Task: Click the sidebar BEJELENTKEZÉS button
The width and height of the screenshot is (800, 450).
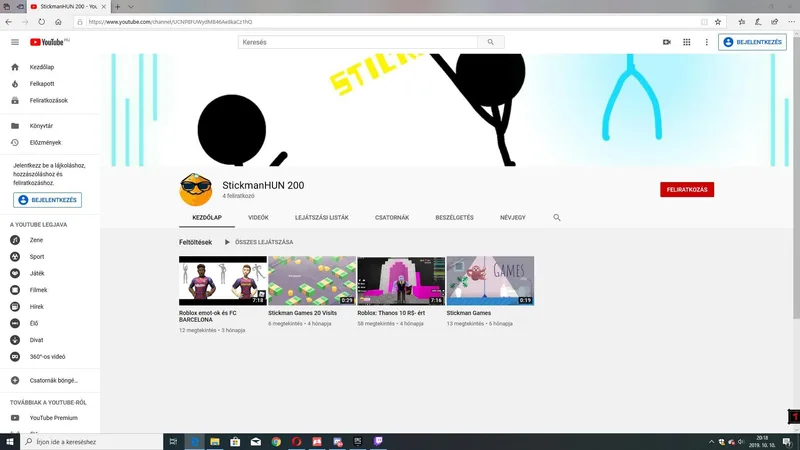Action: tap(47, 200)
